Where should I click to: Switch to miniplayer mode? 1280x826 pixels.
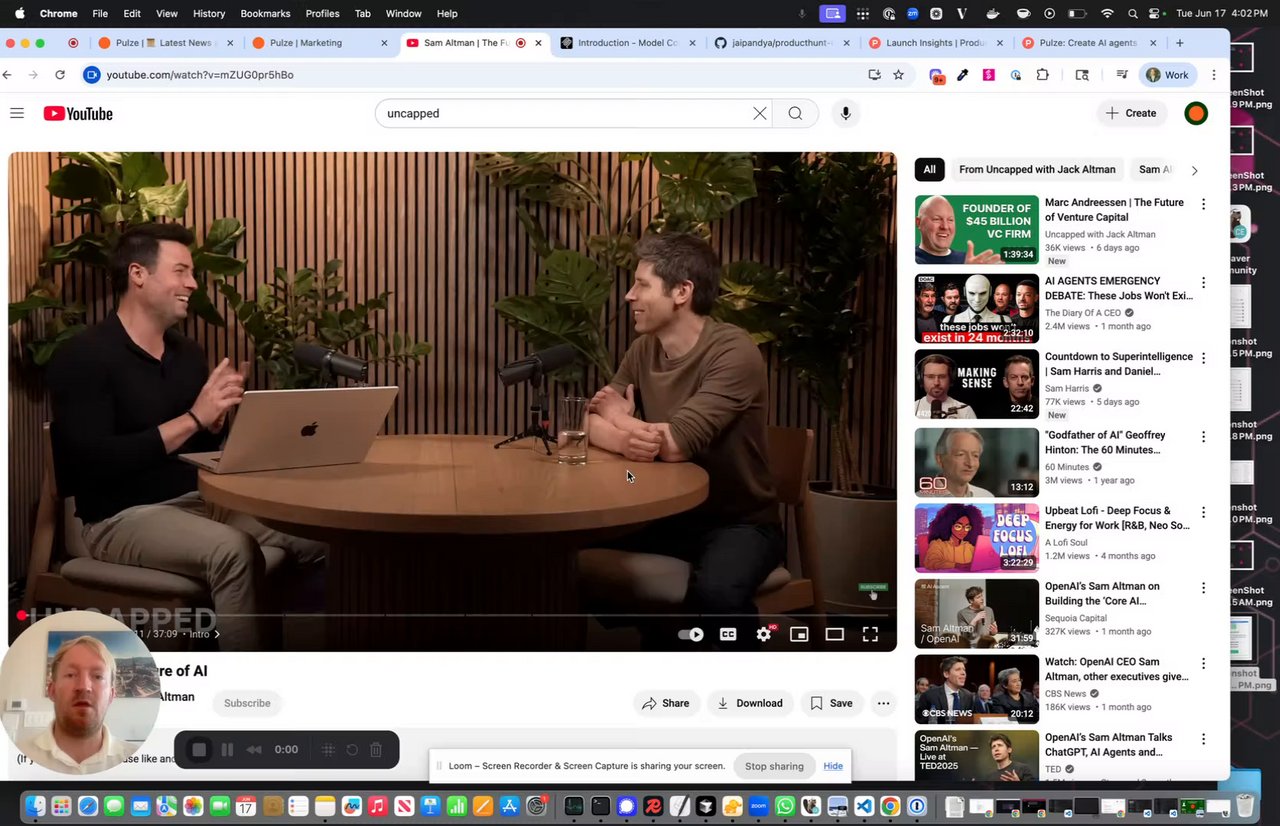tap(799, 634)
